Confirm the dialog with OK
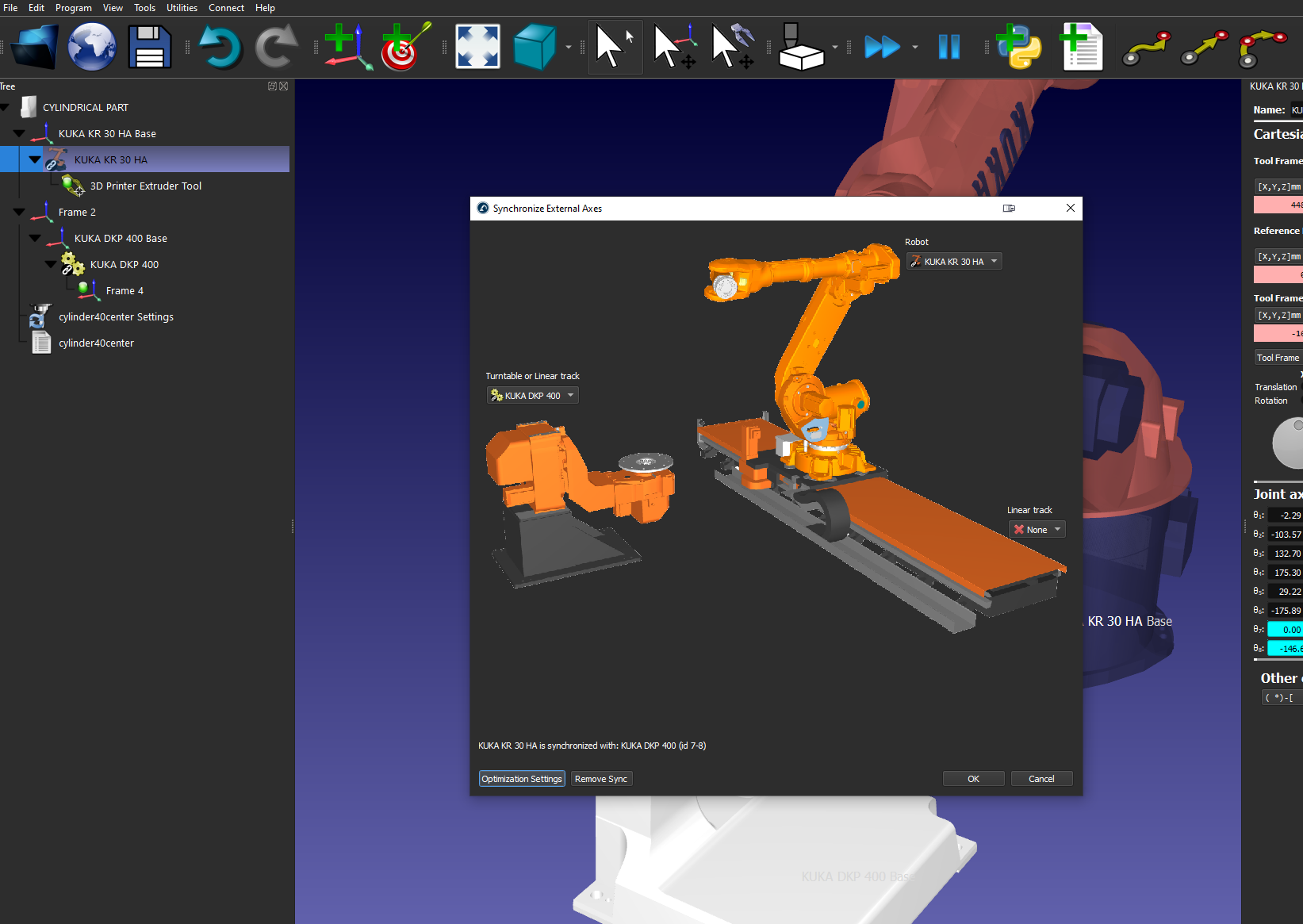This screenshot has height=924, width=1303. (973, 779)
